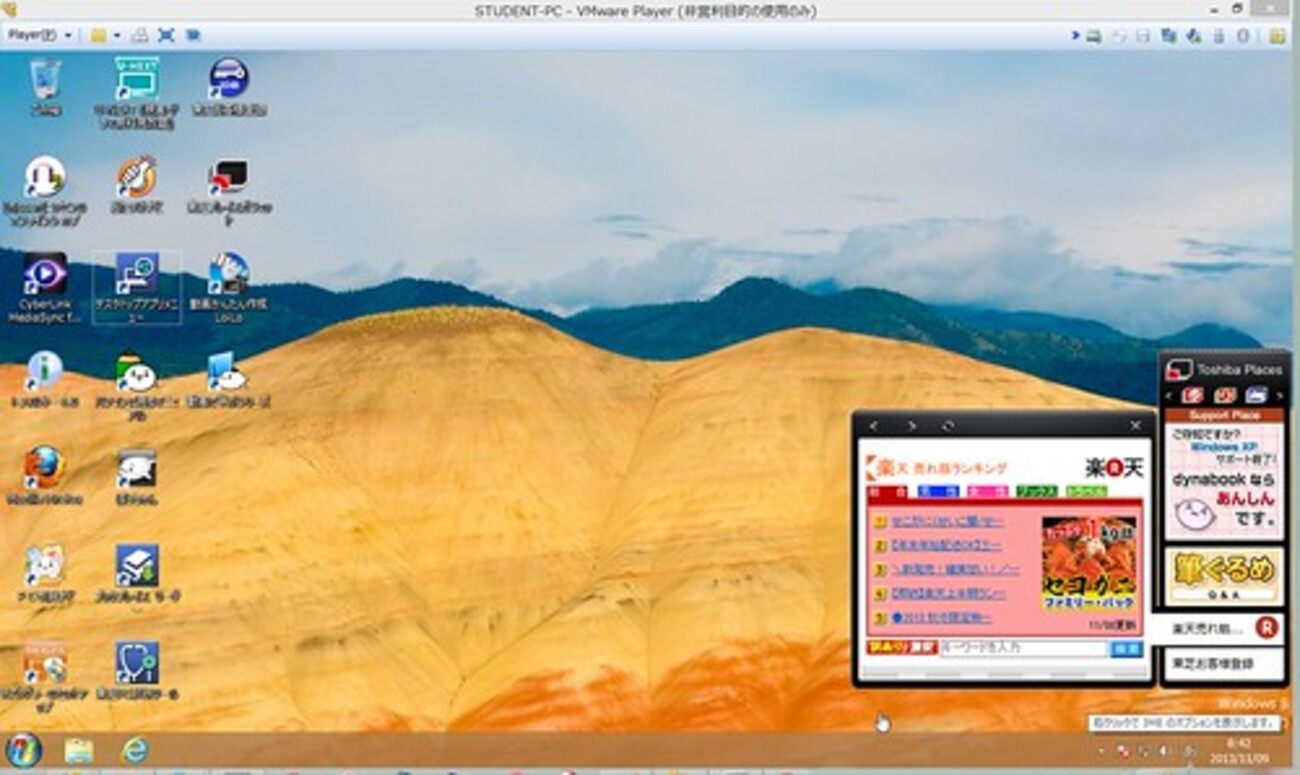
Task: Open the dynabook Windows XP support banner
Action: pyautogui.click(x=1224, y=481)
